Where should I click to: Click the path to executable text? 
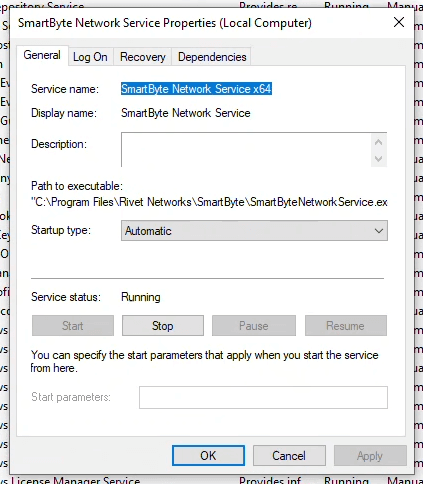coord(209,202)
